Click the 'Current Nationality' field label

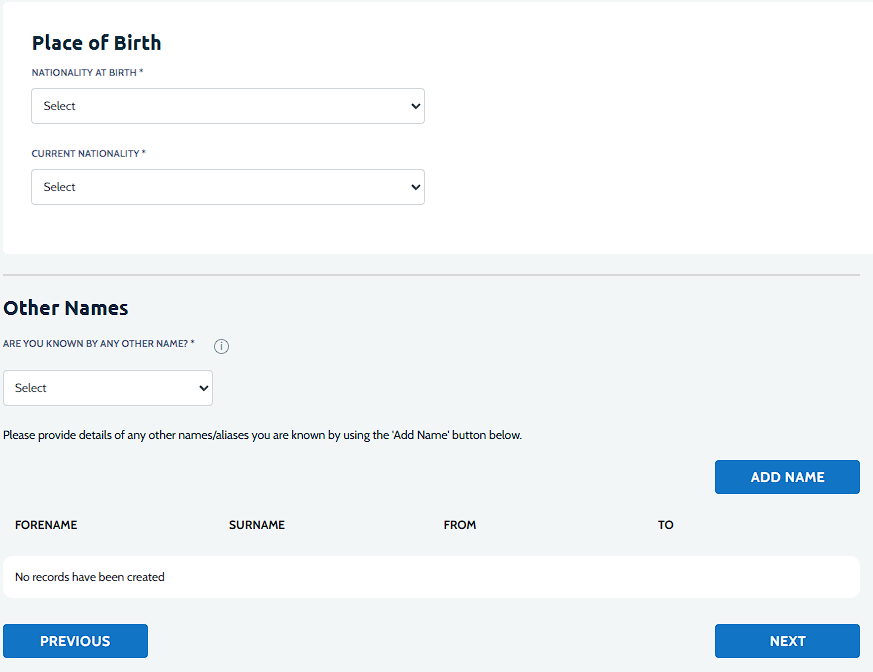pos(88,154)
